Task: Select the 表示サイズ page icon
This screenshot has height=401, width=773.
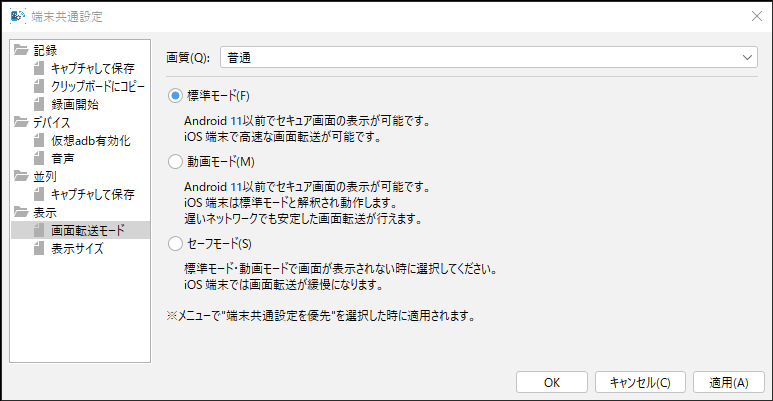Action: pos(39,248)
